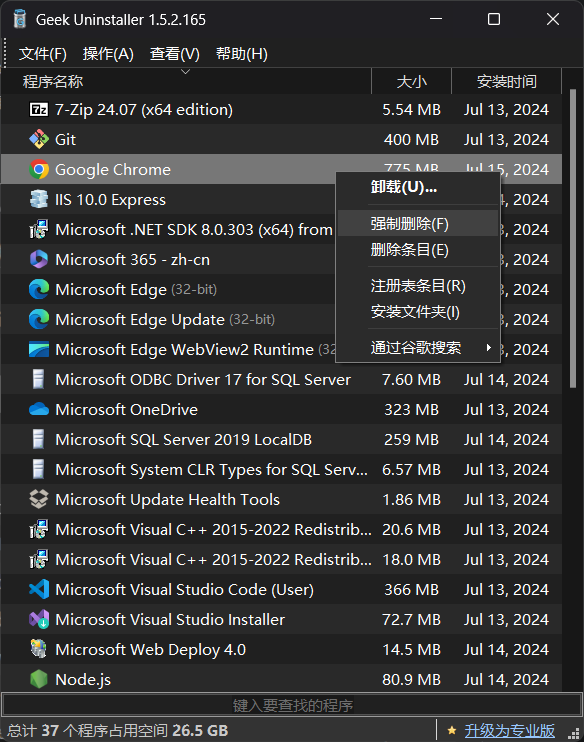
Task: Choose 安装文件夹(I) from context menu
Action: point(417,312)
